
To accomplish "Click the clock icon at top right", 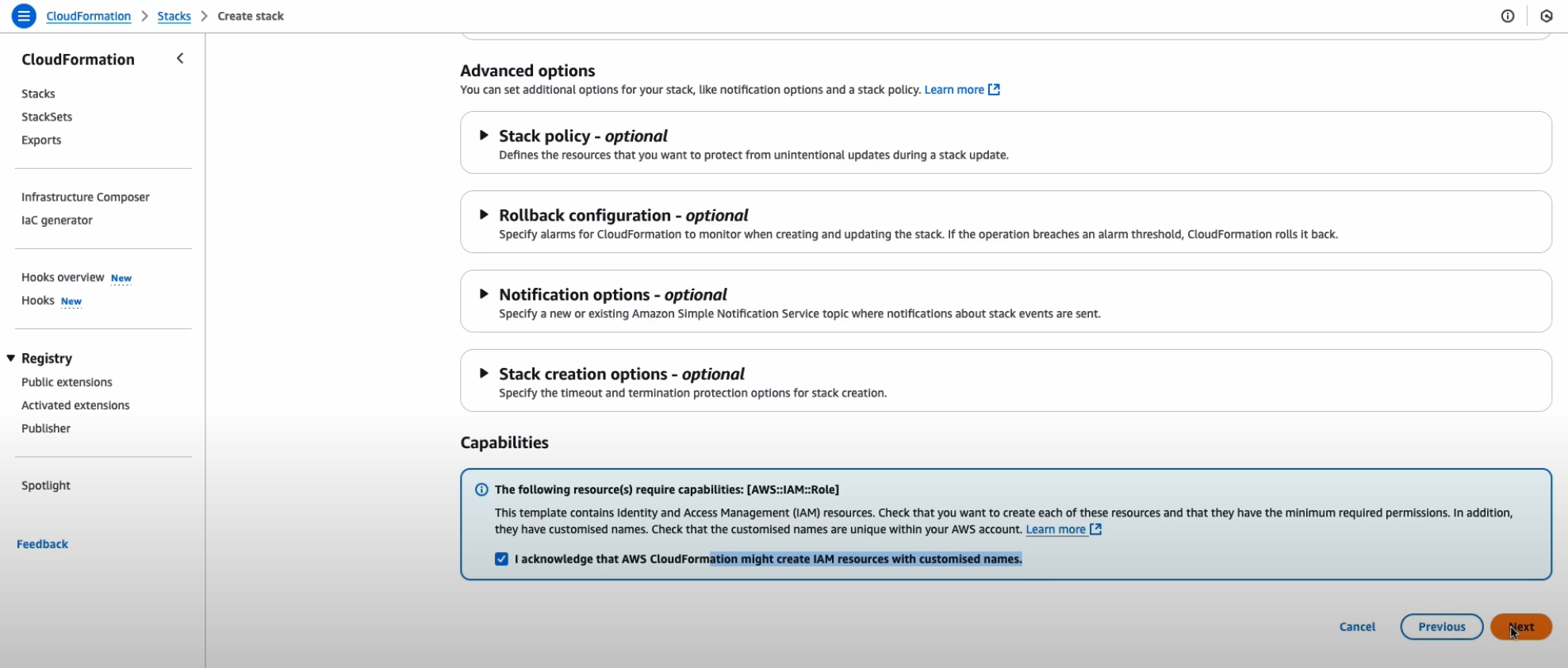I will (1547, 16).
